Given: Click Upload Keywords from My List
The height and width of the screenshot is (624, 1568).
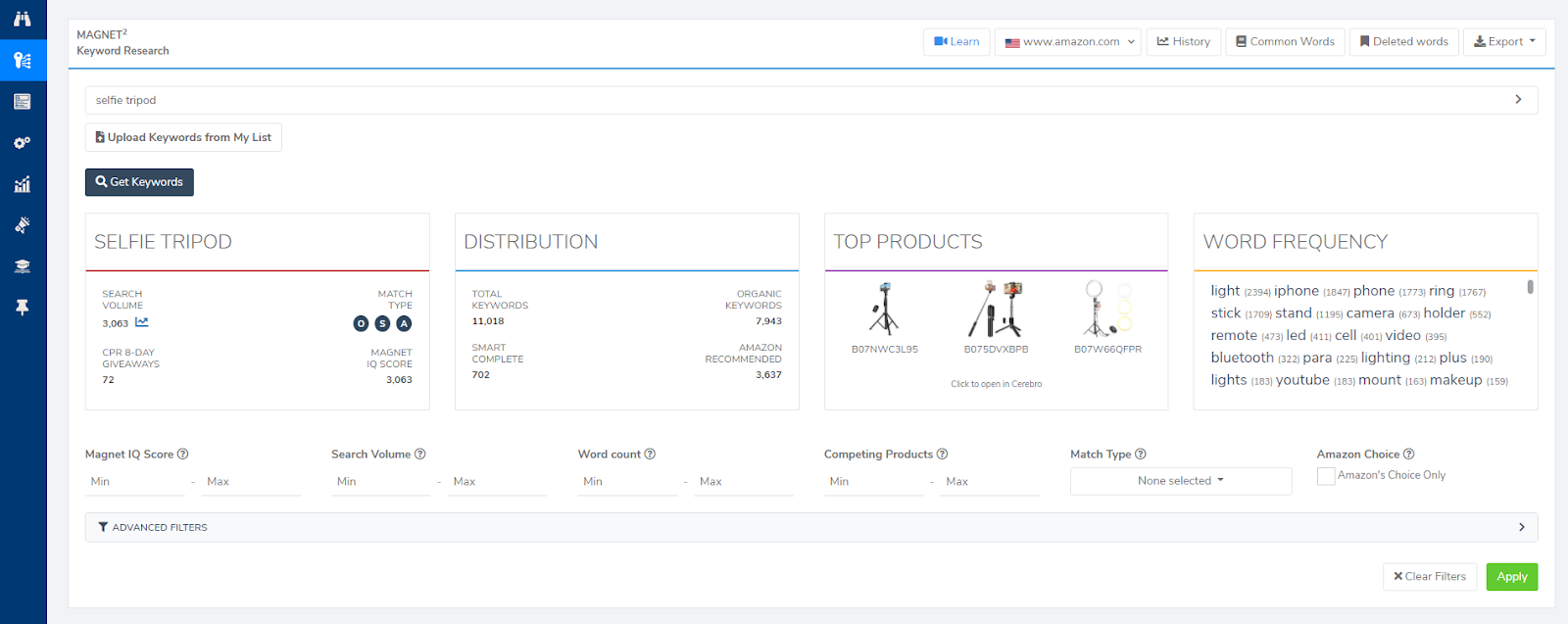Looking at the screenshot, I should (x=183, y=137).
